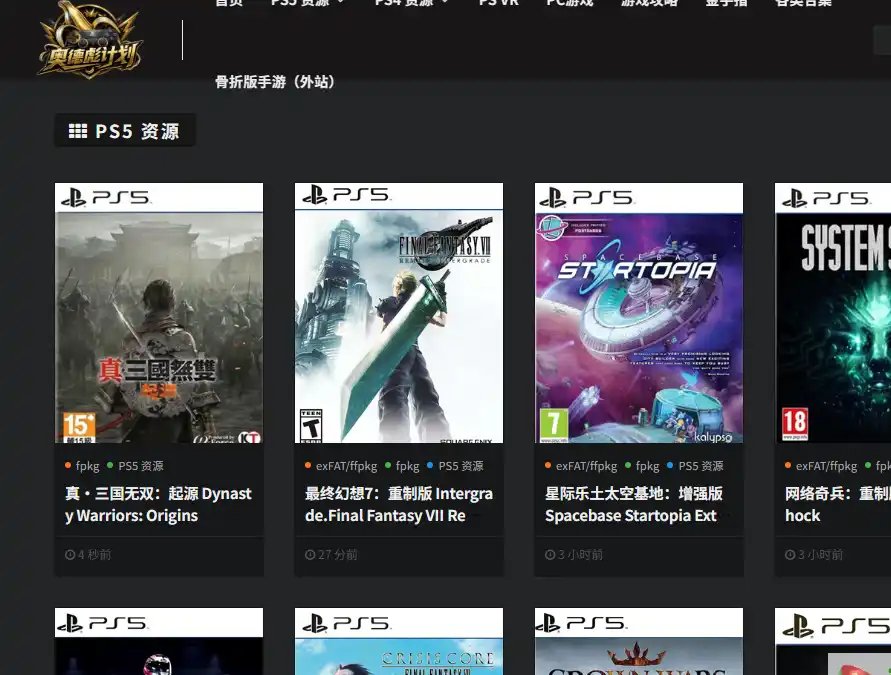The width and height of the screenshot is (891, 675).
Task: Select the PS5 资源 tag on the 星际乐土太空基地 card
Action: 701,466
